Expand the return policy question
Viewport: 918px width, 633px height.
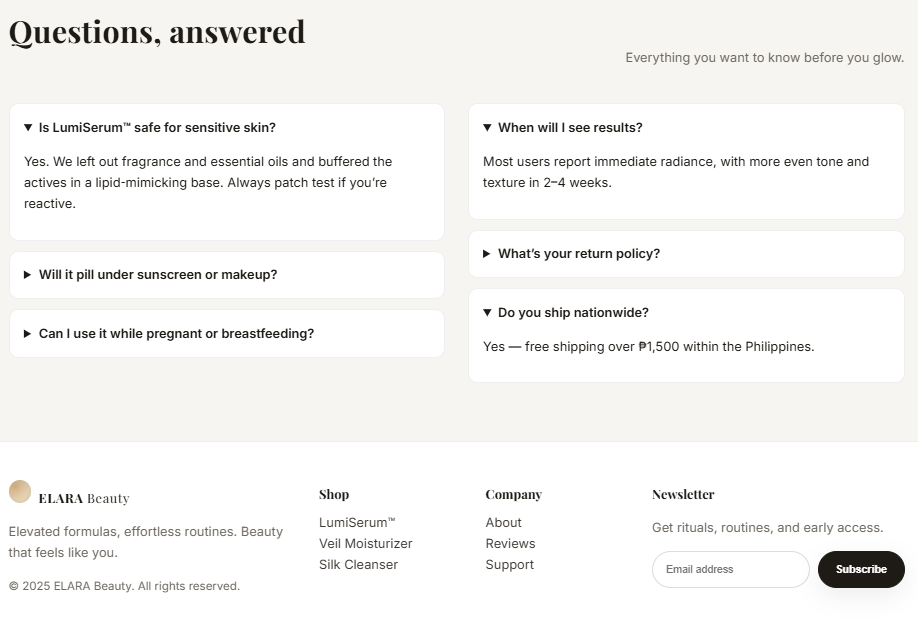[x=579, y=254]
